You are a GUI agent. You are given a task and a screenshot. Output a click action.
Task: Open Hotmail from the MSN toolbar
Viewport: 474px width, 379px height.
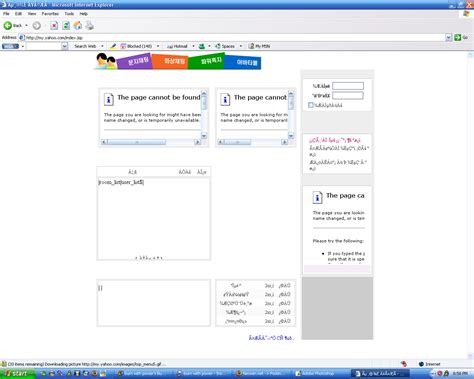click(178, 46)
